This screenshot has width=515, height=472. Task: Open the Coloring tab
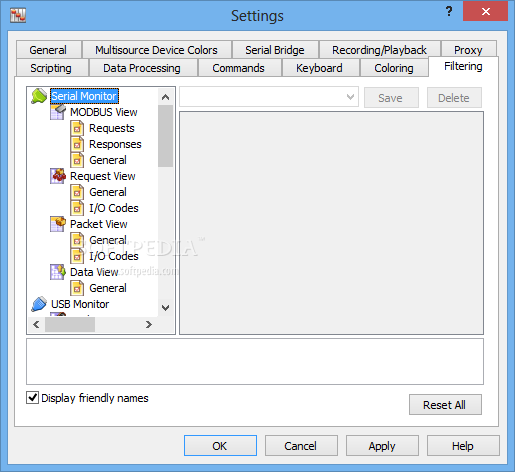point(394,68)
